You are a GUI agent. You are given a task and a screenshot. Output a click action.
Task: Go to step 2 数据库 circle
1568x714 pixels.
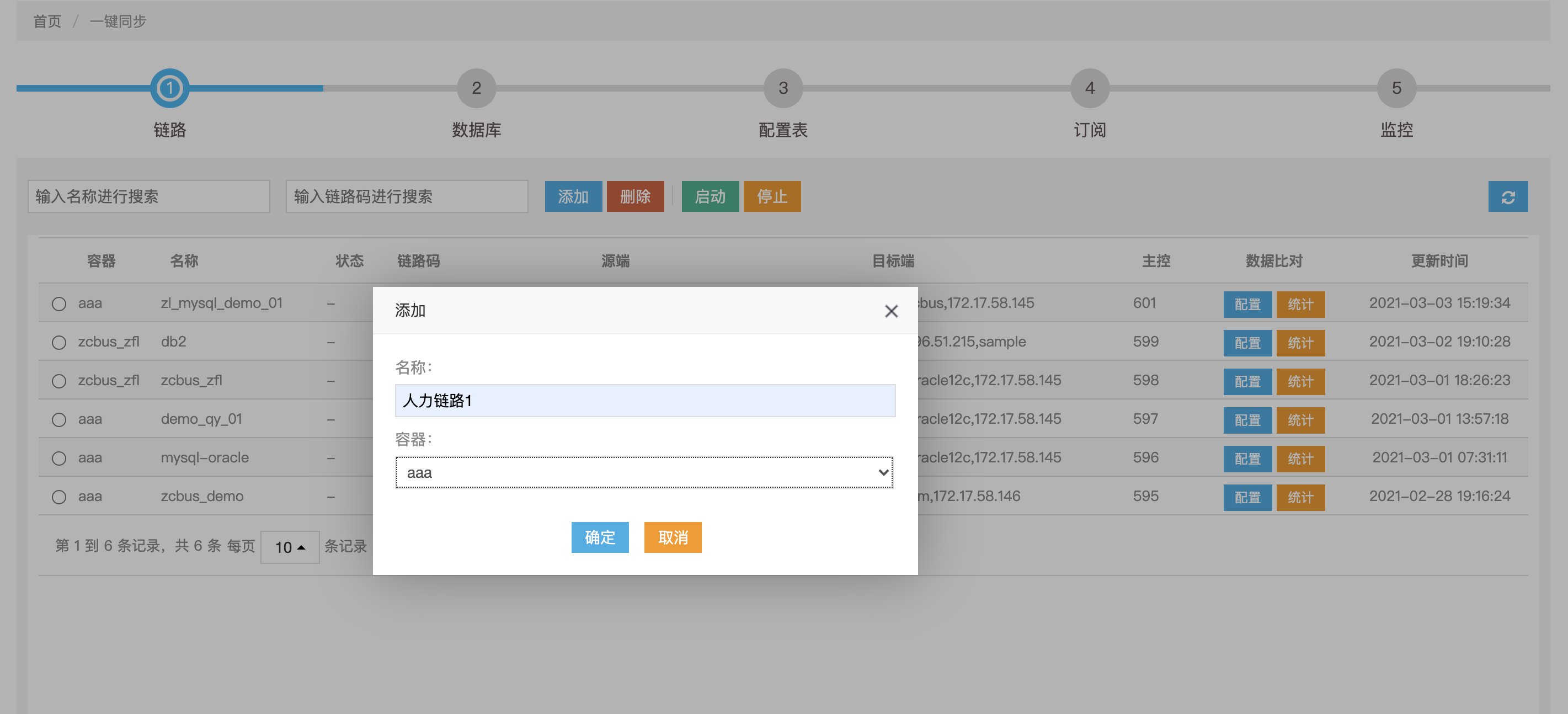coord(476,88)
